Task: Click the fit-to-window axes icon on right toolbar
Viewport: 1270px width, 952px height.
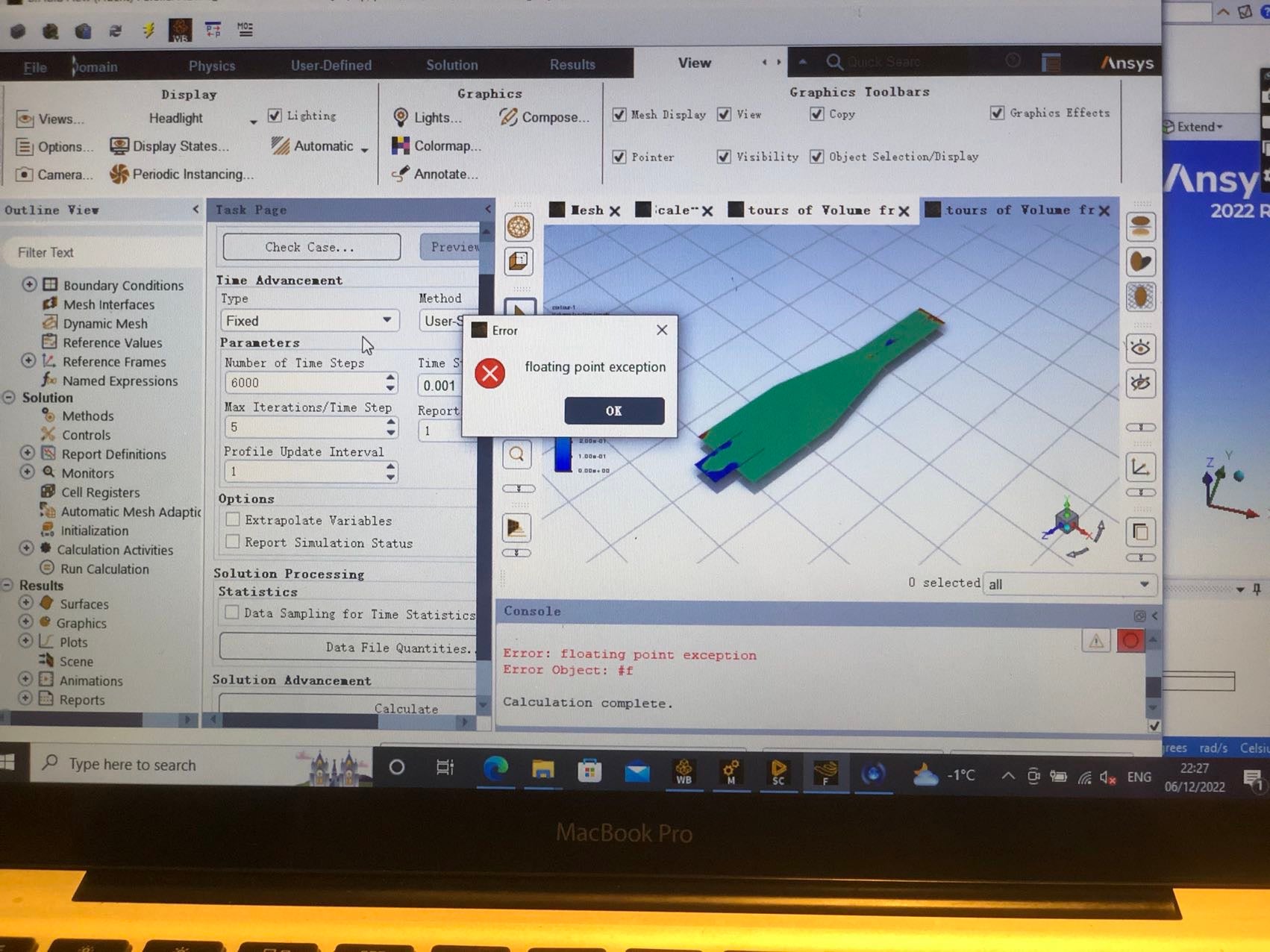Action: pyautogui.click(x=1140, y=468)
